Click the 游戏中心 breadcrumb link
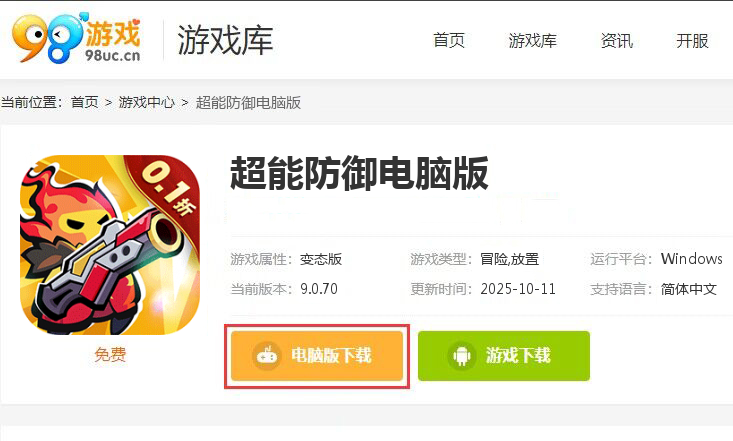Screen dimensions: 733x441 point(146,102)
